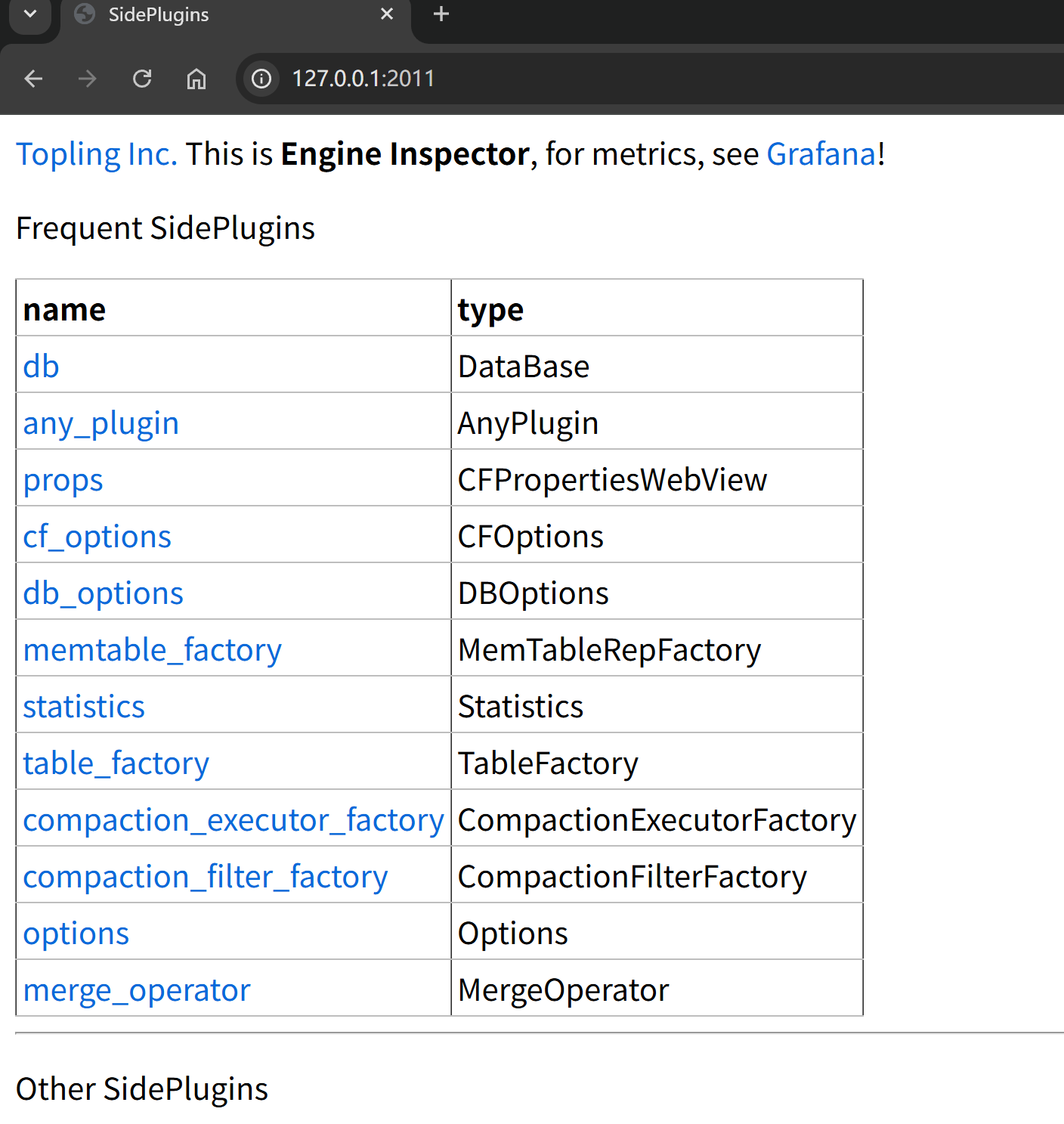Open the memtable_factory link

(152, 650)
